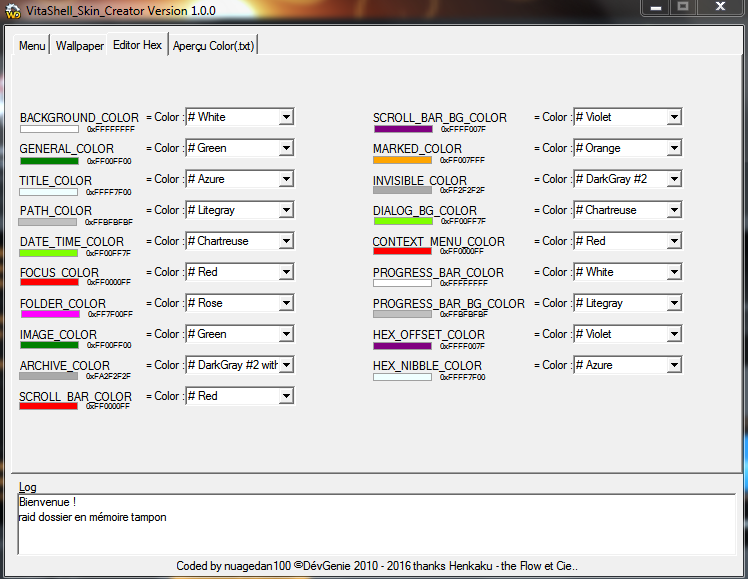Image resolution: width=748 pixels, height=579 pixels.
Task: Click the green IMAGE_COLOR swatch
Action: tap(49, 345)
